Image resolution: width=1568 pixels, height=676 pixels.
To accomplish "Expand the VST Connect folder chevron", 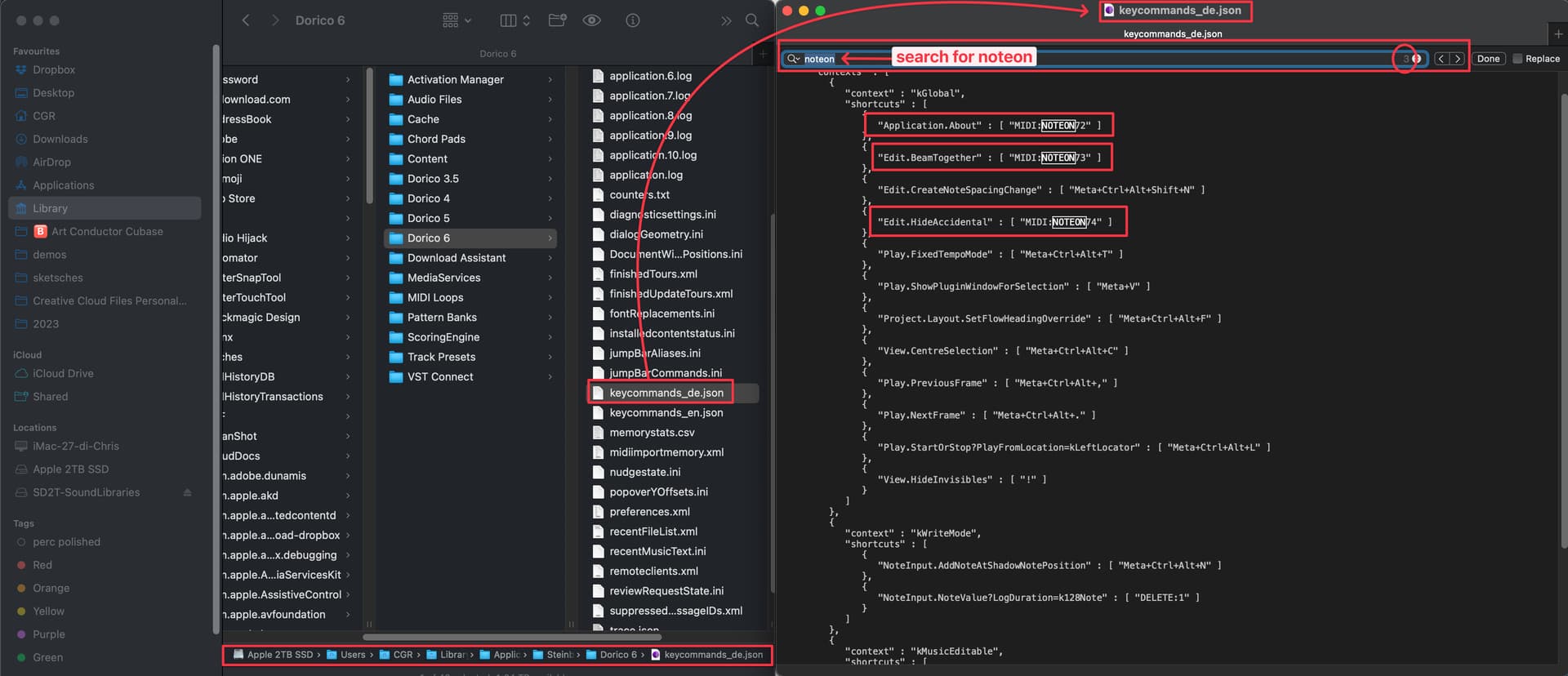I will [550, 377].
